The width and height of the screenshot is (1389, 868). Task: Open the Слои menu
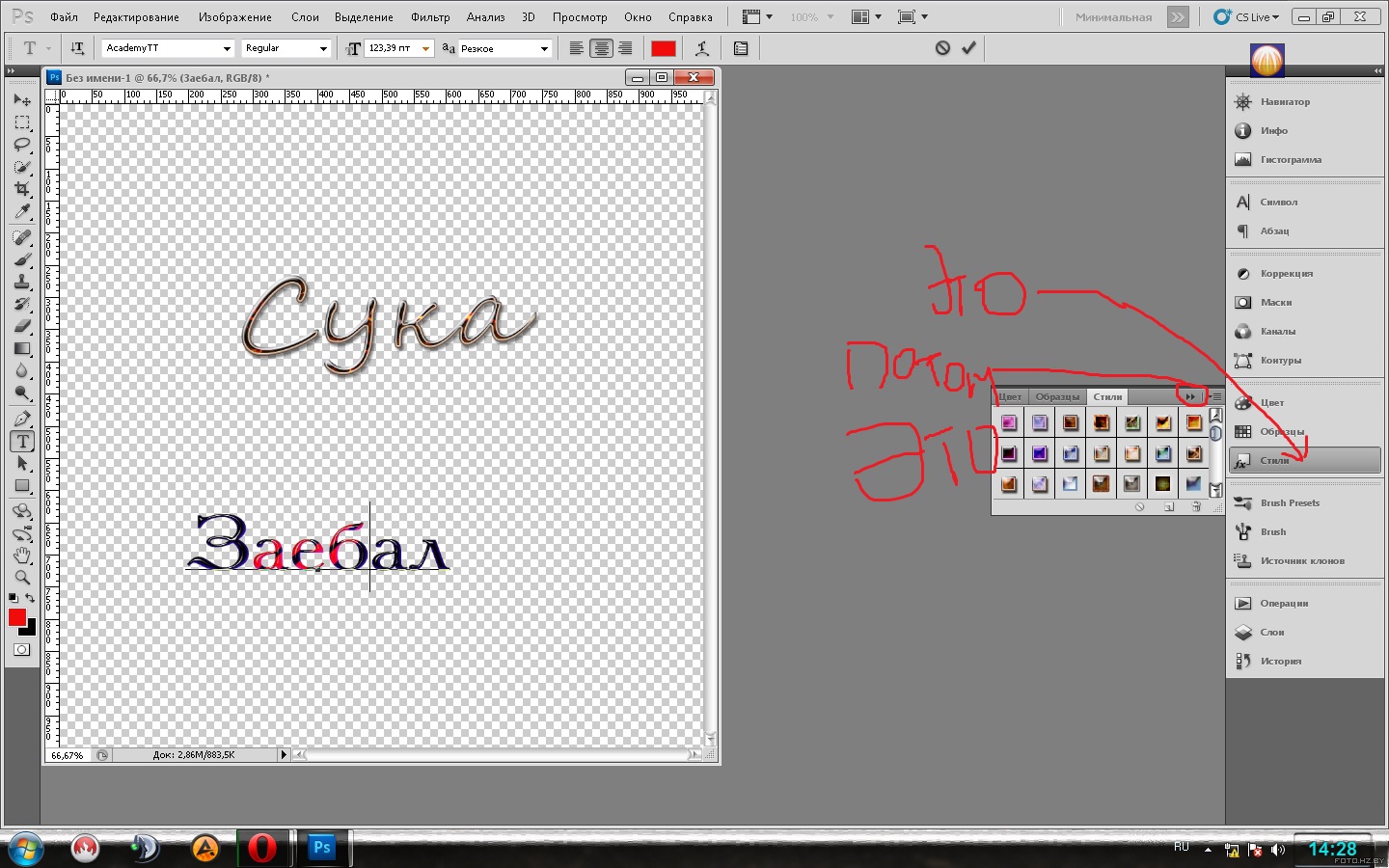[305, 17]
